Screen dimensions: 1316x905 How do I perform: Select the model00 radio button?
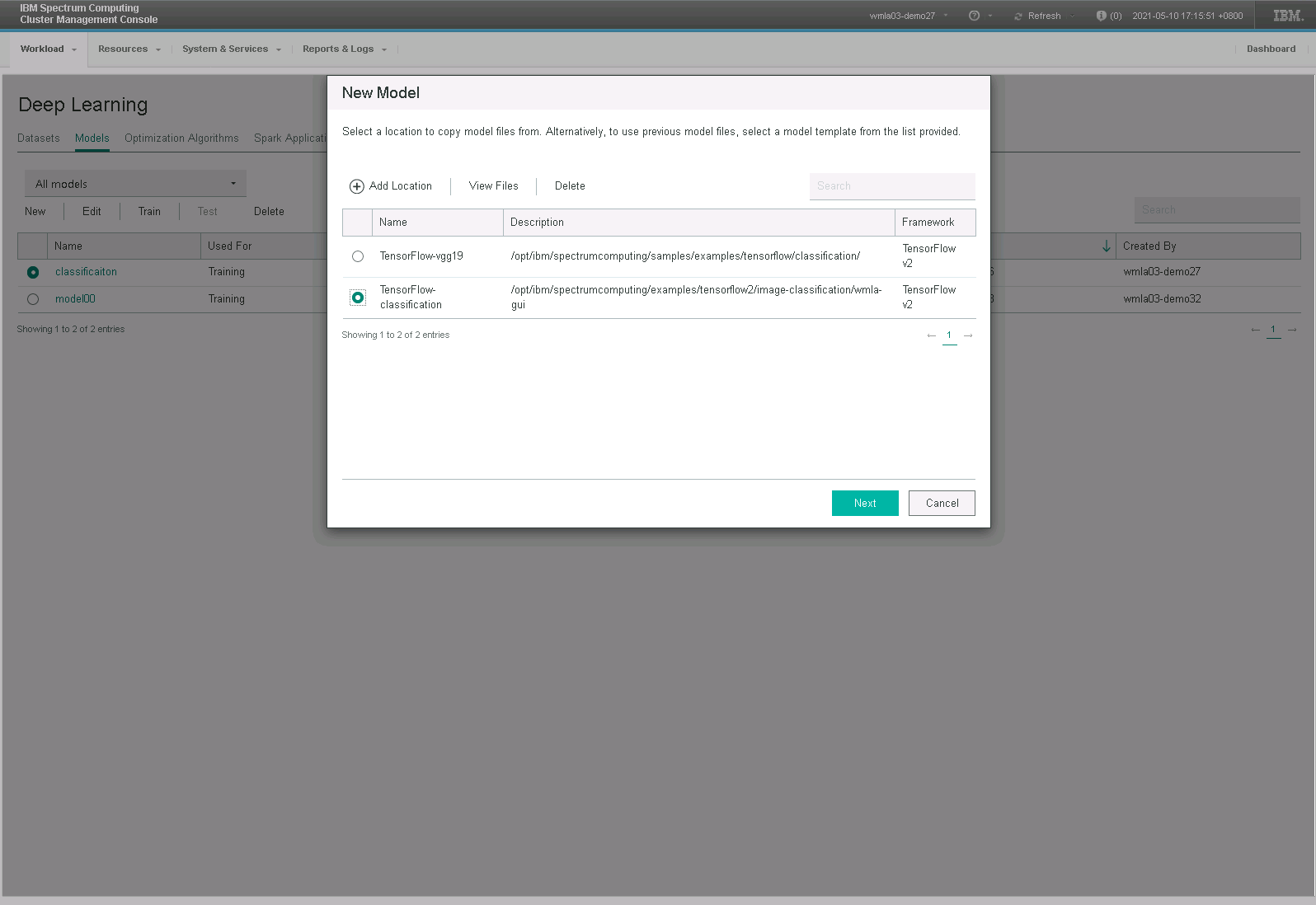[x=33, y=299]
